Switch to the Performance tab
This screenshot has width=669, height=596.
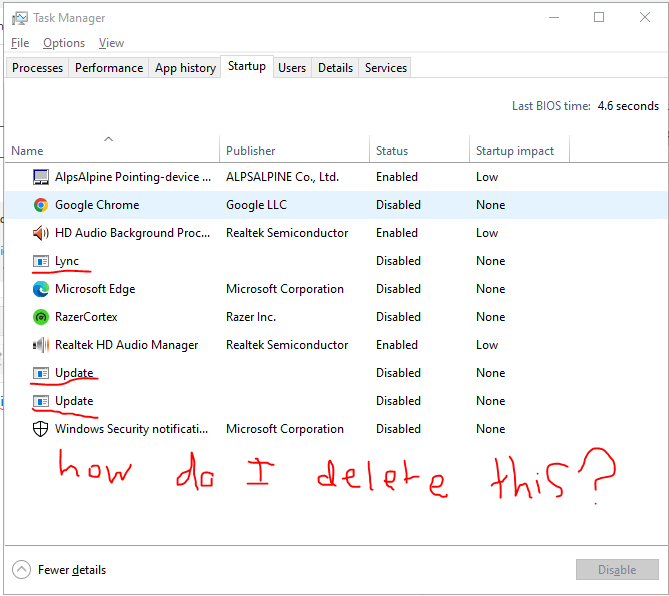109,68
